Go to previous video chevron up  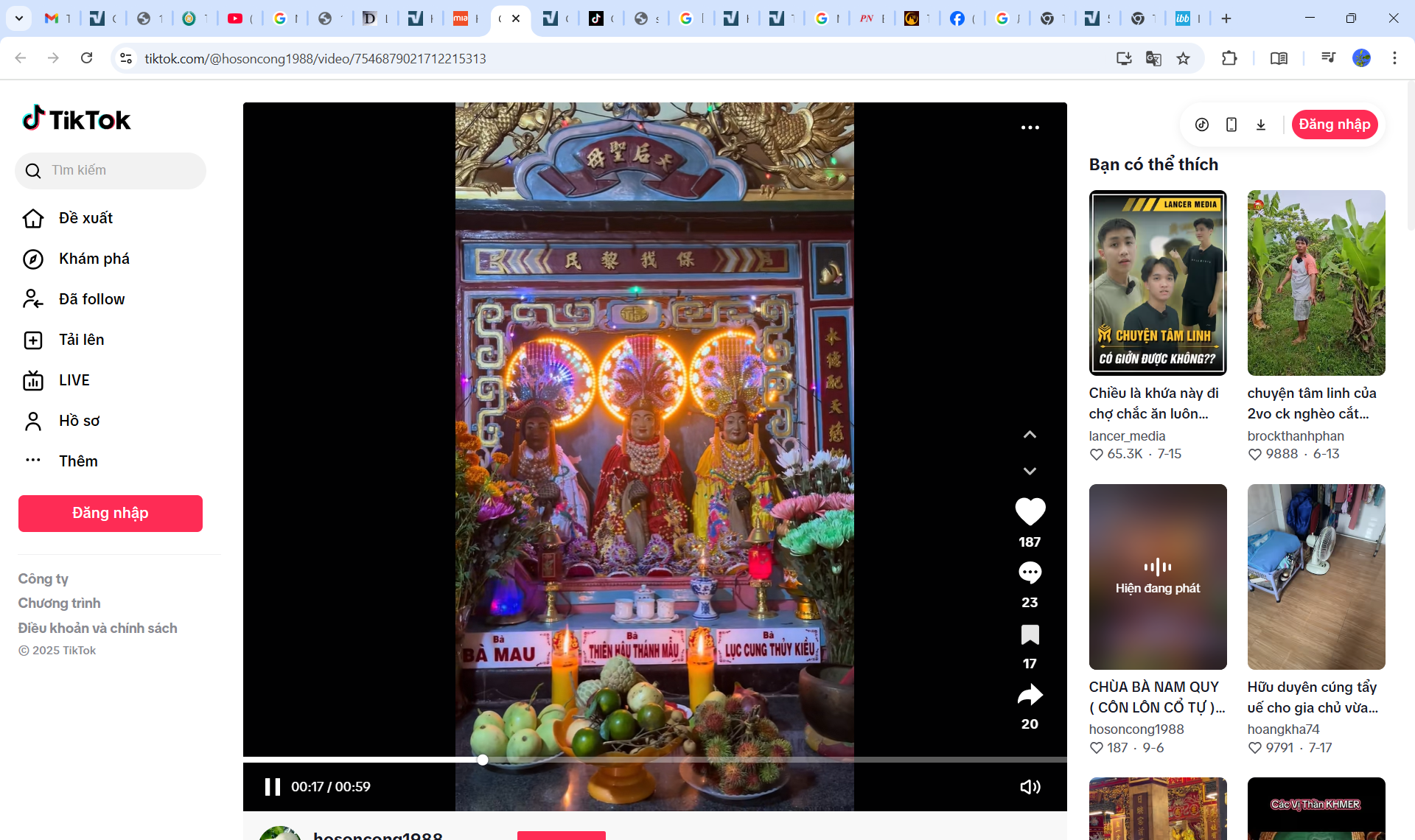[1030, 435]
